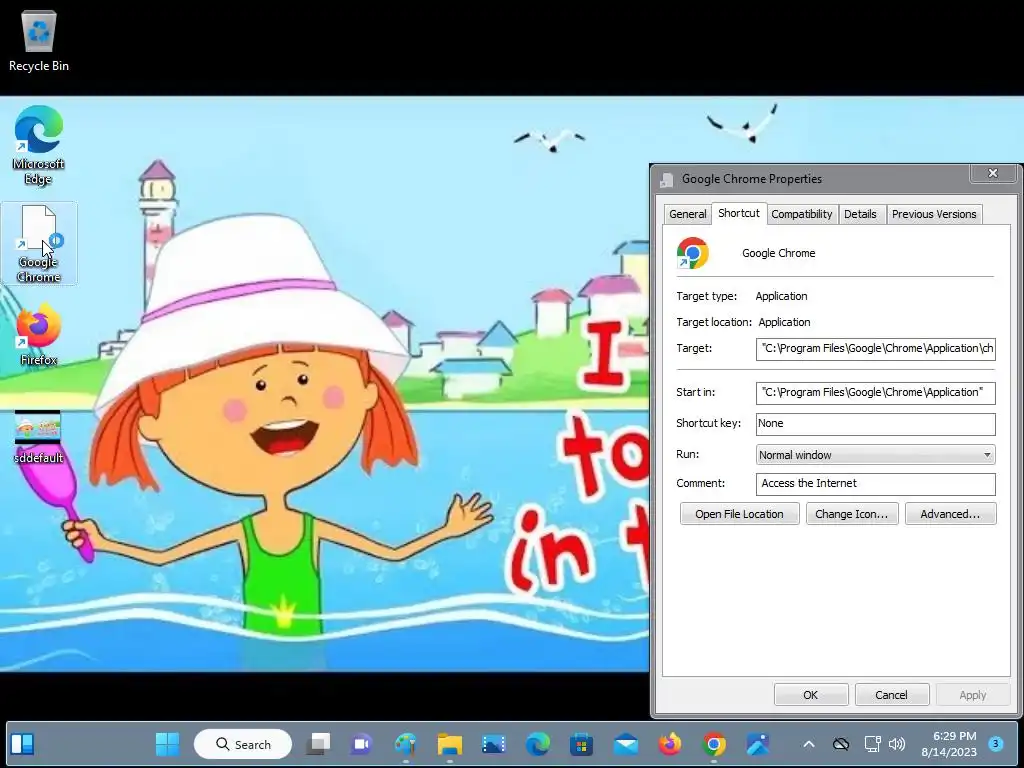The height and width of the screenshot is (768, 1024).
Task: Click the Chrome icon in Properties dialog
Action: coord(692,253)
